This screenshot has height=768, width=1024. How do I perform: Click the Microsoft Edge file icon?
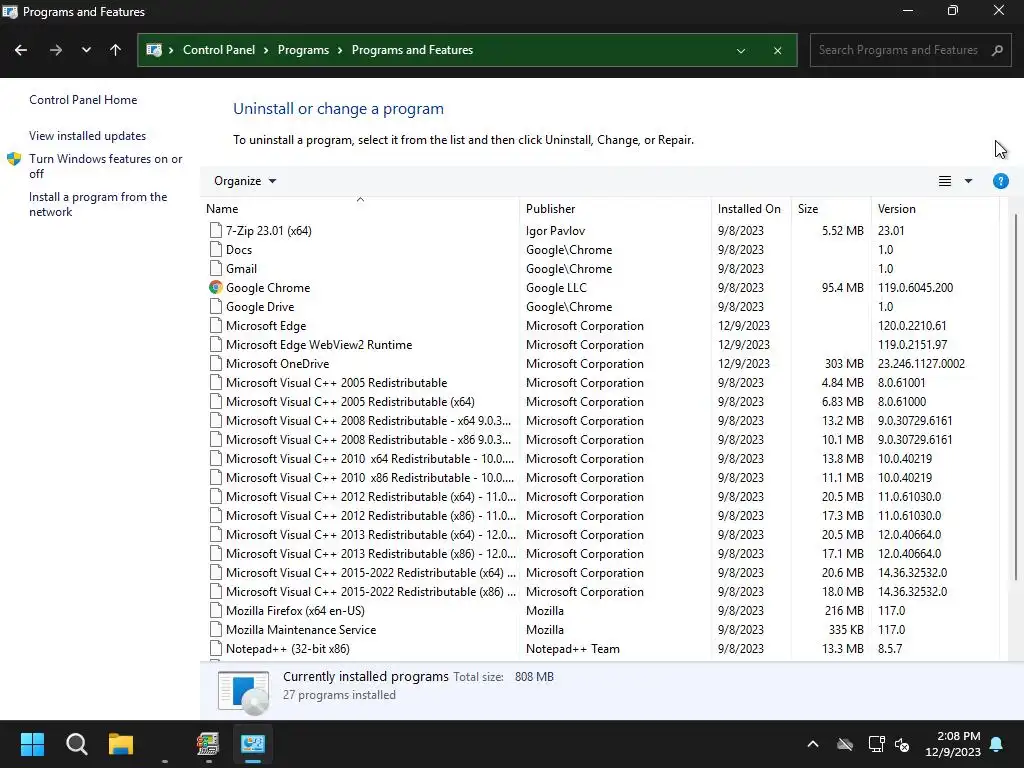[x=216, y=325]
